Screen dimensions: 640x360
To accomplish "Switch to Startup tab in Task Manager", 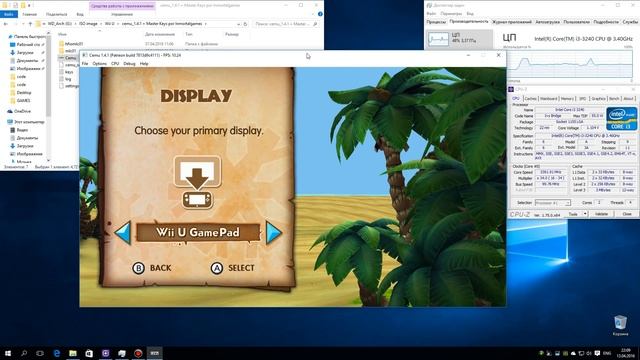I will click(x=547, y=22).
